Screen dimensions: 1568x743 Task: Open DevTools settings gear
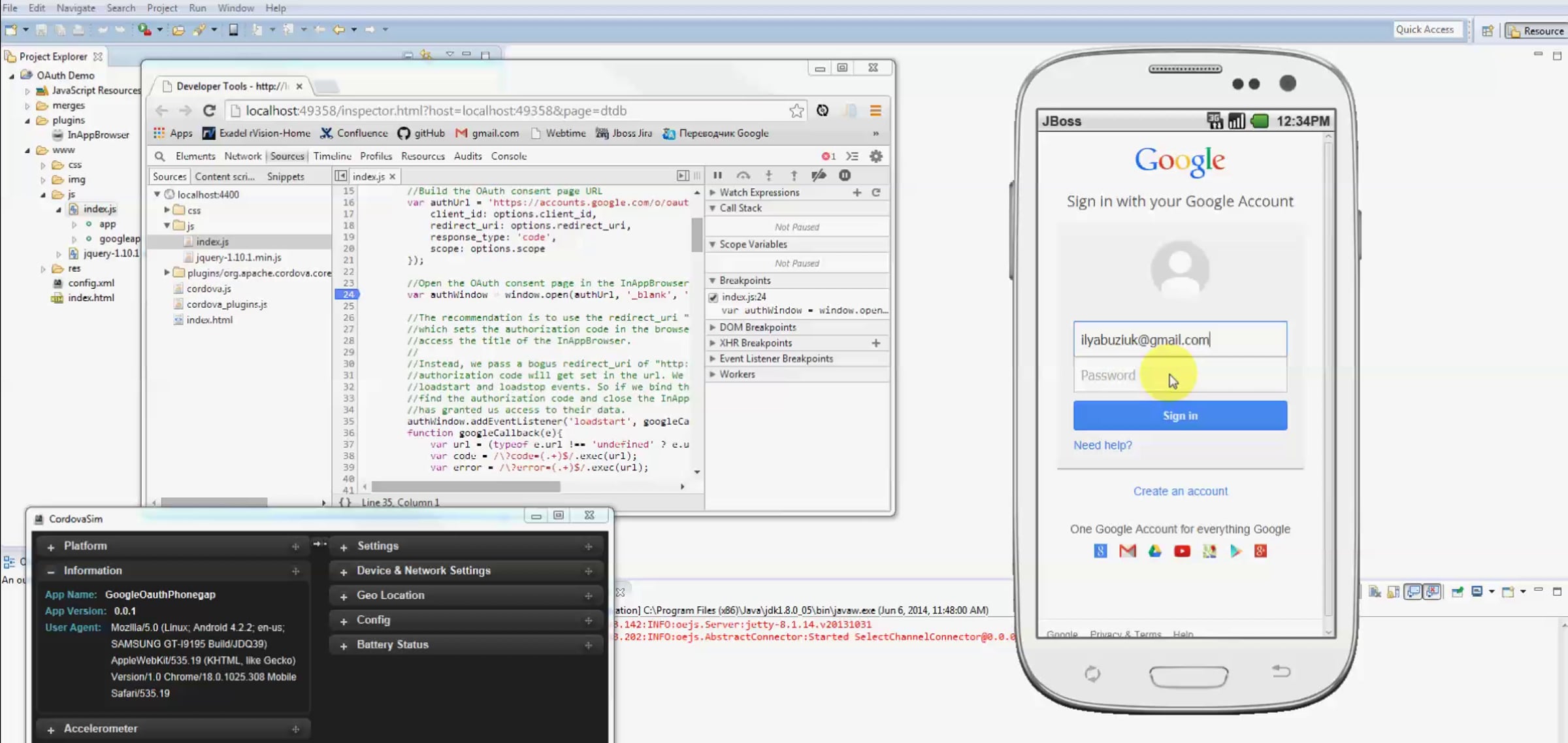click(x=876, y=156)
